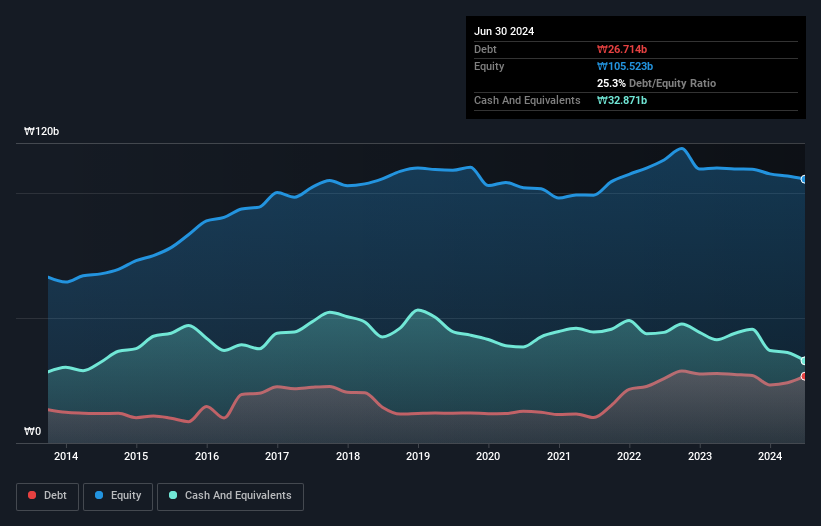Select the teal Cash legend dot
821x526 pixels.
[x=173, y=495]
